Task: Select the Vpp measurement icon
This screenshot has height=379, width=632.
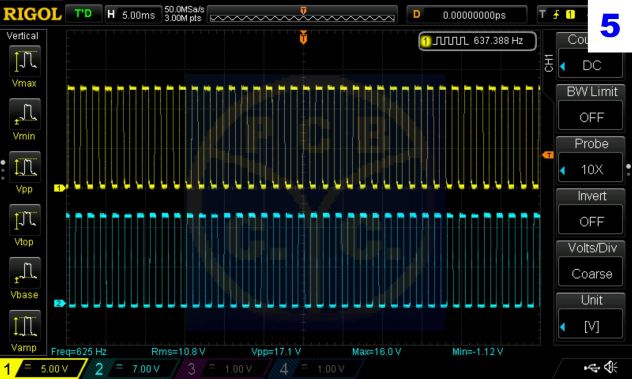Action: [x=25, y=167]
